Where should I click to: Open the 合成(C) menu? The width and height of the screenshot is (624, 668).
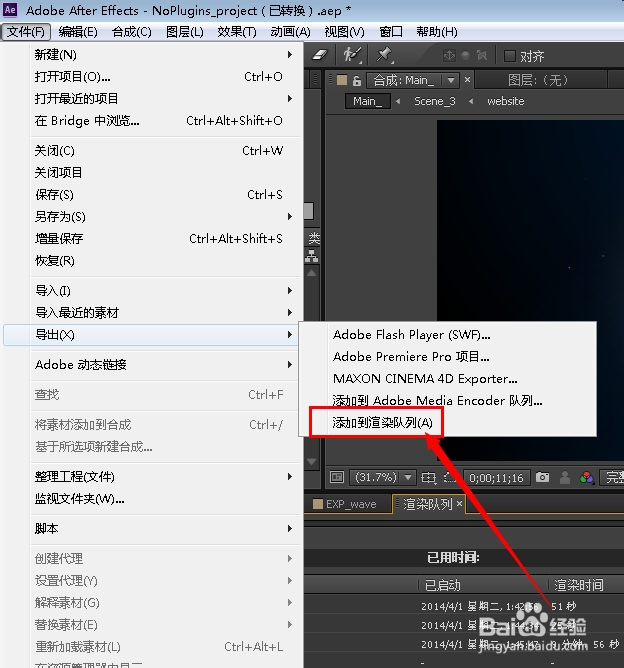[132, 32]
